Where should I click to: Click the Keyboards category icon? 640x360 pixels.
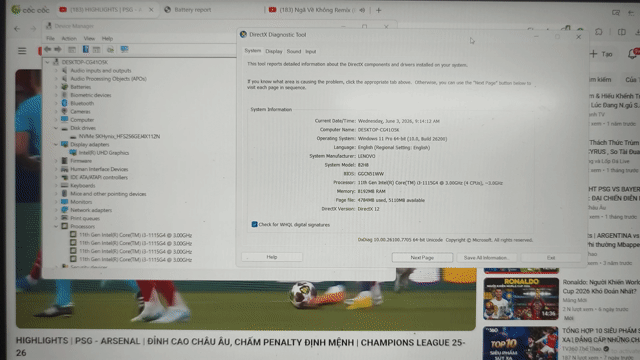(64, 185)
